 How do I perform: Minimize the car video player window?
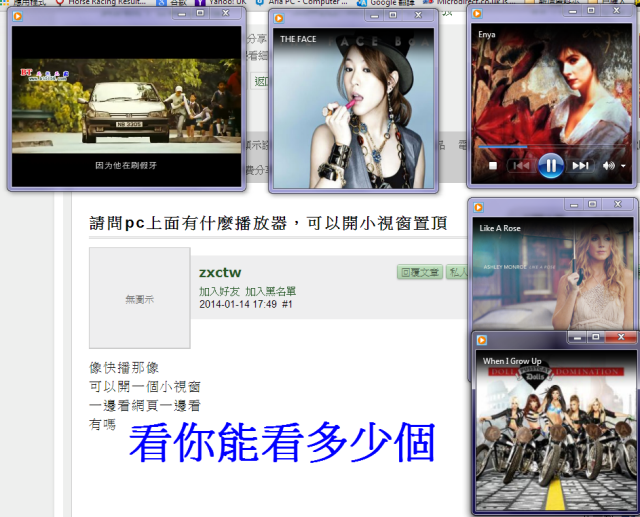pos(182,13)
